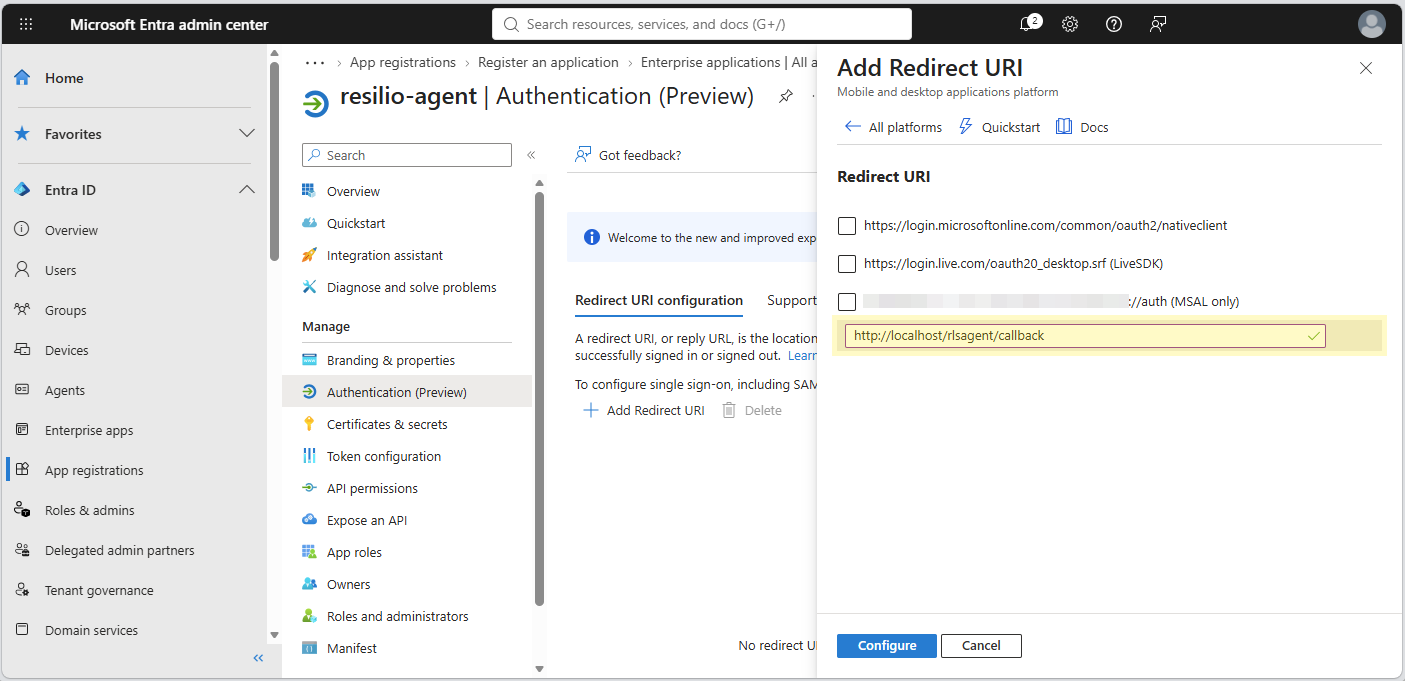The image size is (1405, 681).
Task: Collapse the resource menu with double chevron
Action: tap(531, 155)
